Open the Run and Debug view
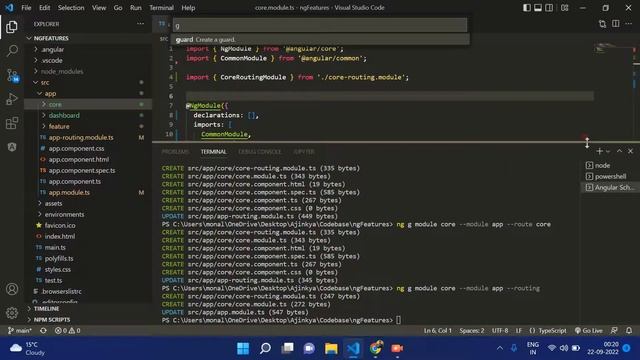640x360 pixels. 12,99
